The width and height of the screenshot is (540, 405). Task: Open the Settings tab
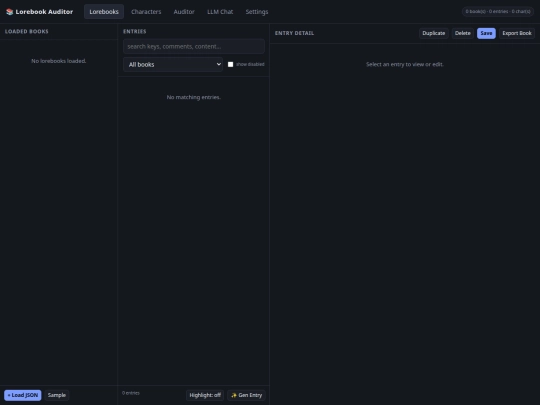[257, 12]
